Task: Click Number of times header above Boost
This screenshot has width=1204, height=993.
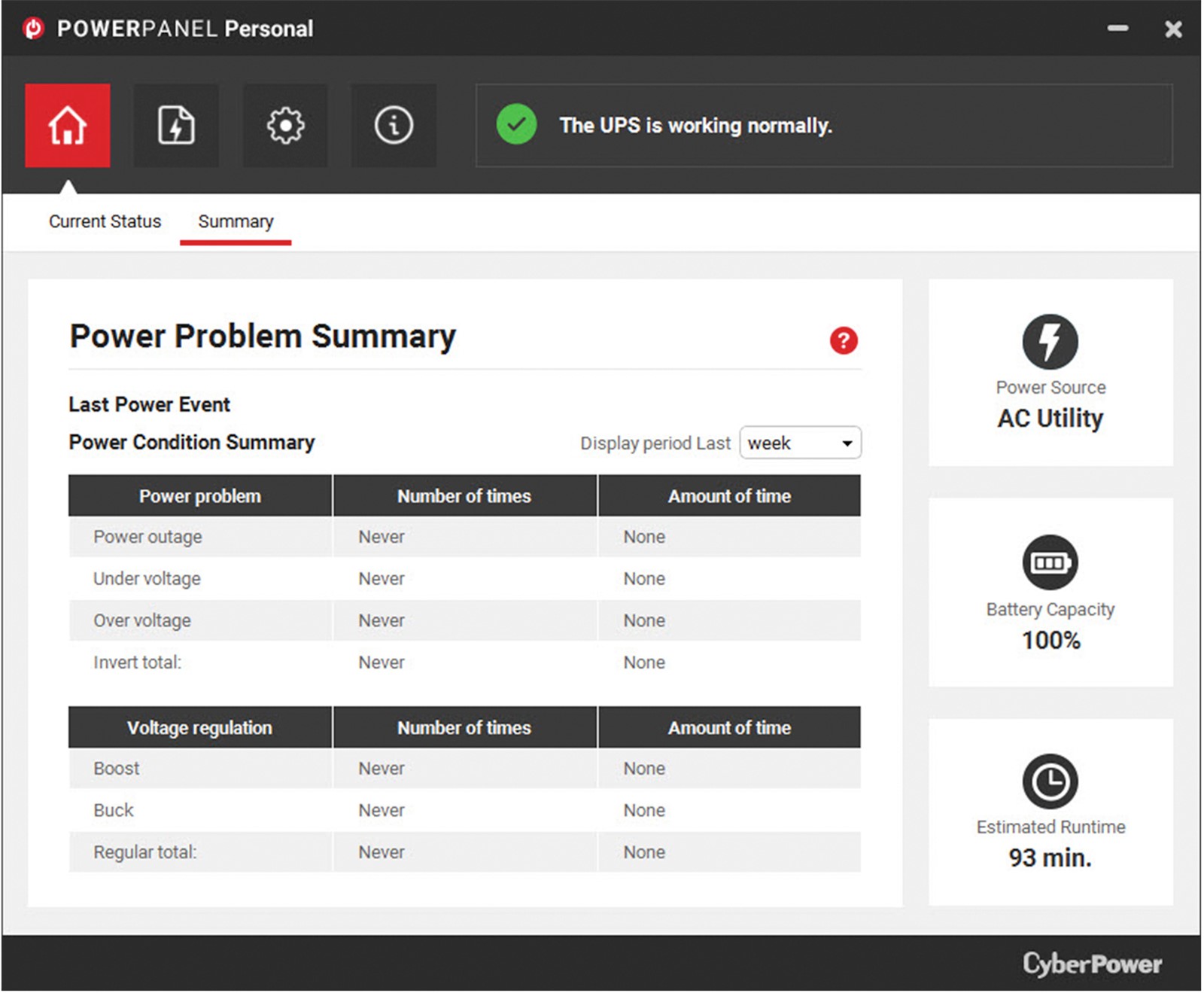Action: point(464,727)
